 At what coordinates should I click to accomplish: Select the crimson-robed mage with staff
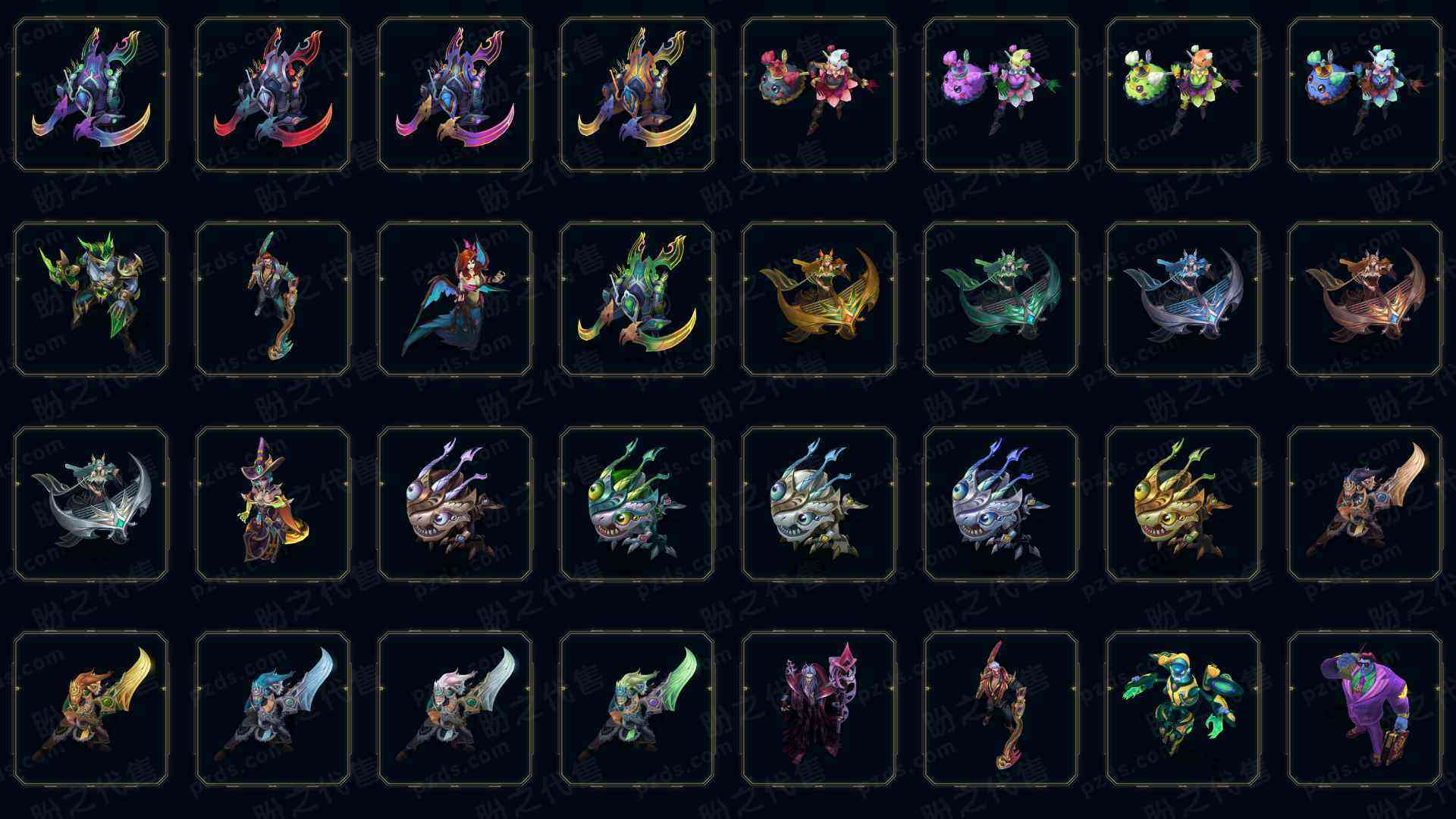[x=819, y=708]
